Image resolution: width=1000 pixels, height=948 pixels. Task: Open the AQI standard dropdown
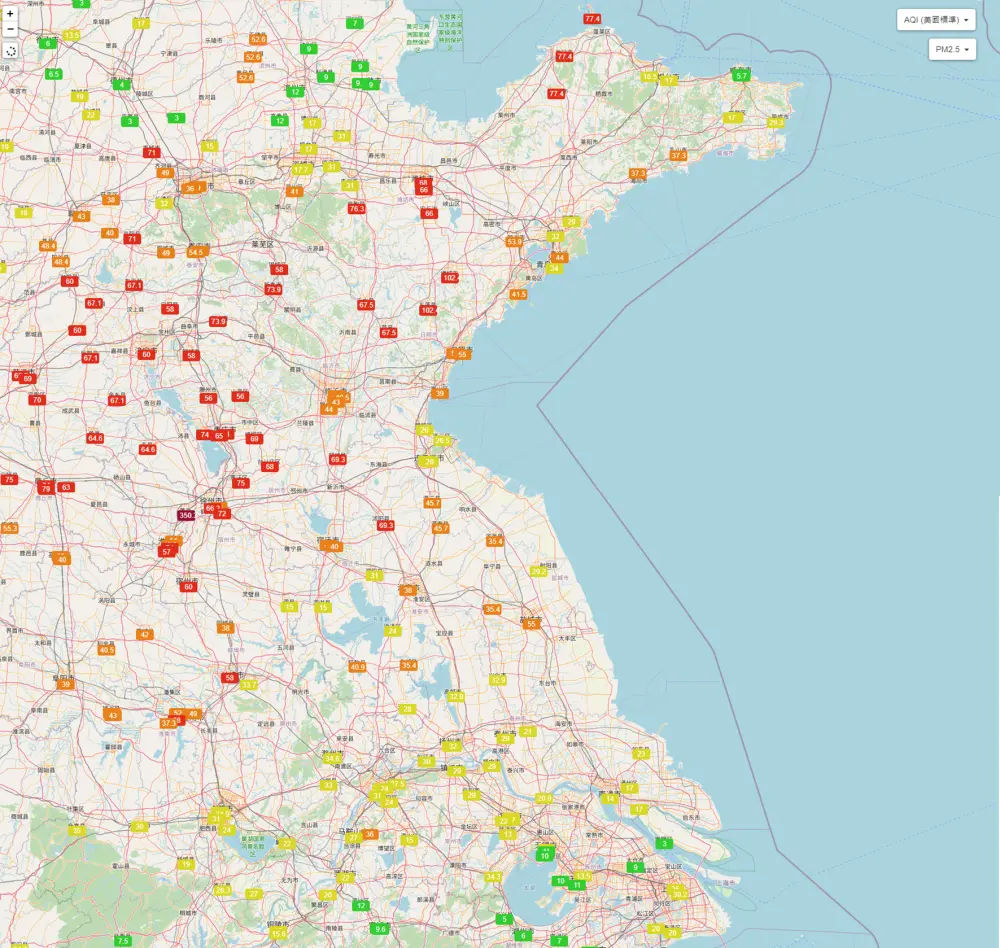(x=936, y=20)
